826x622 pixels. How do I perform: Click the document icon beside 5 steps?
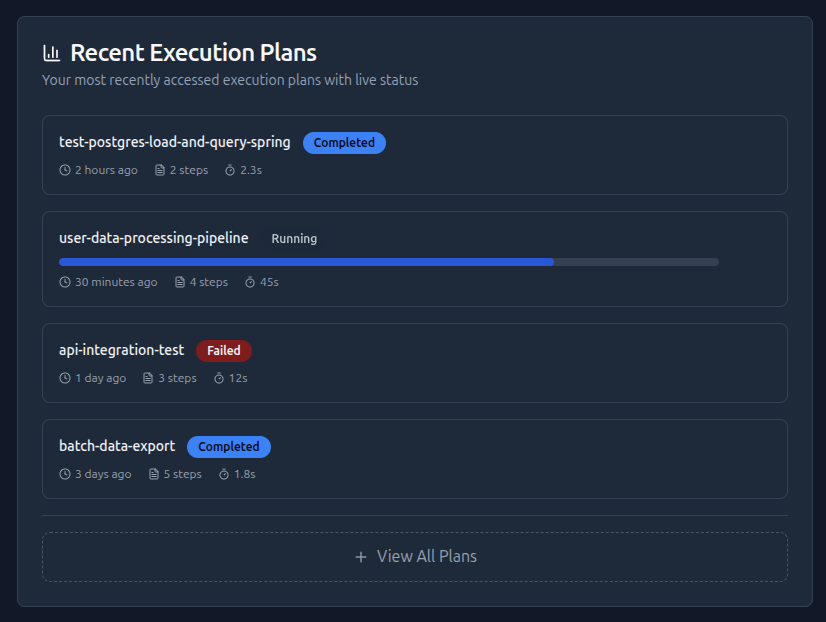pos(154,474)
